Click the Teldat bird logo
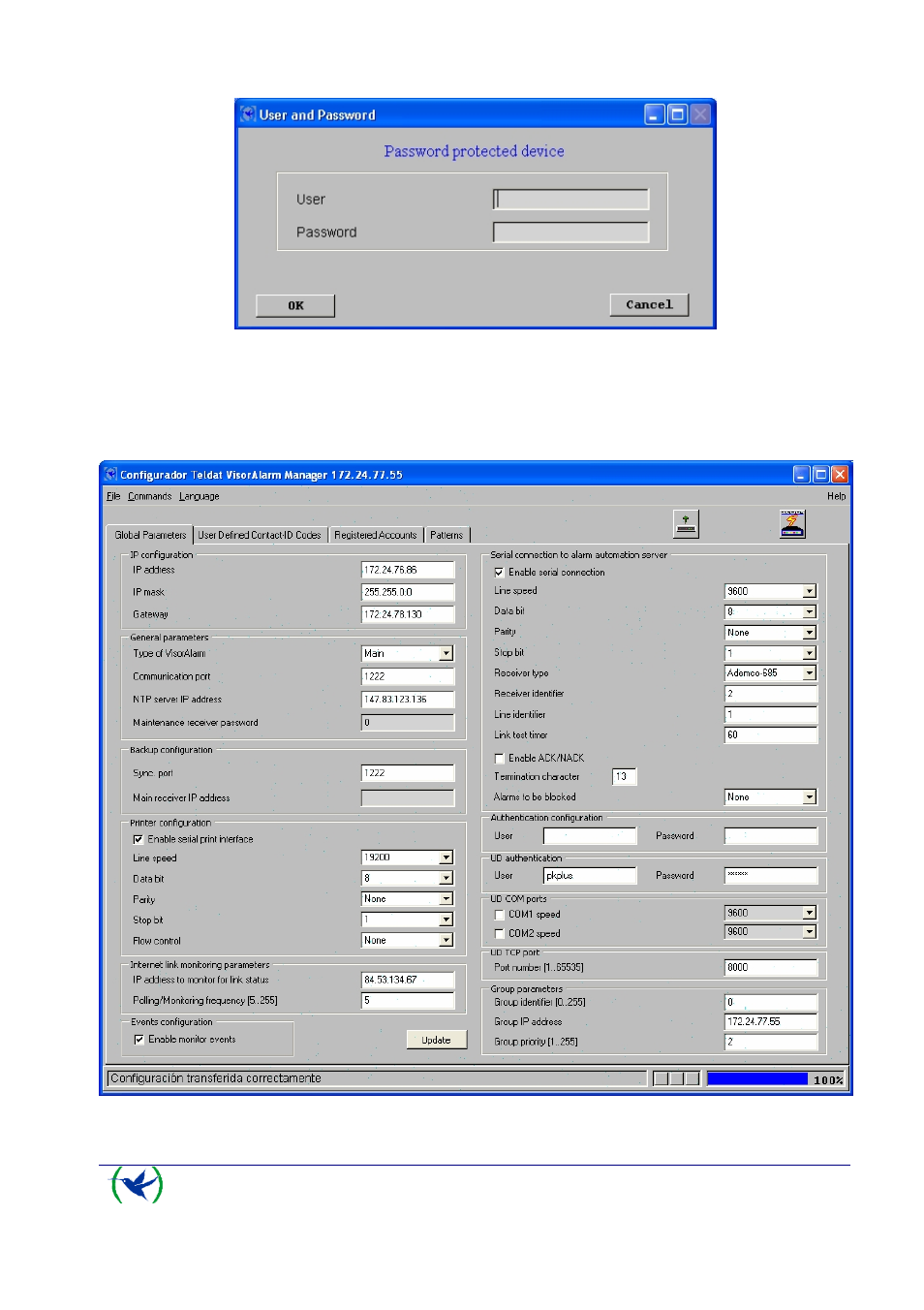The width and height of the screenshot is (924, 1310). coord(137,1184)
